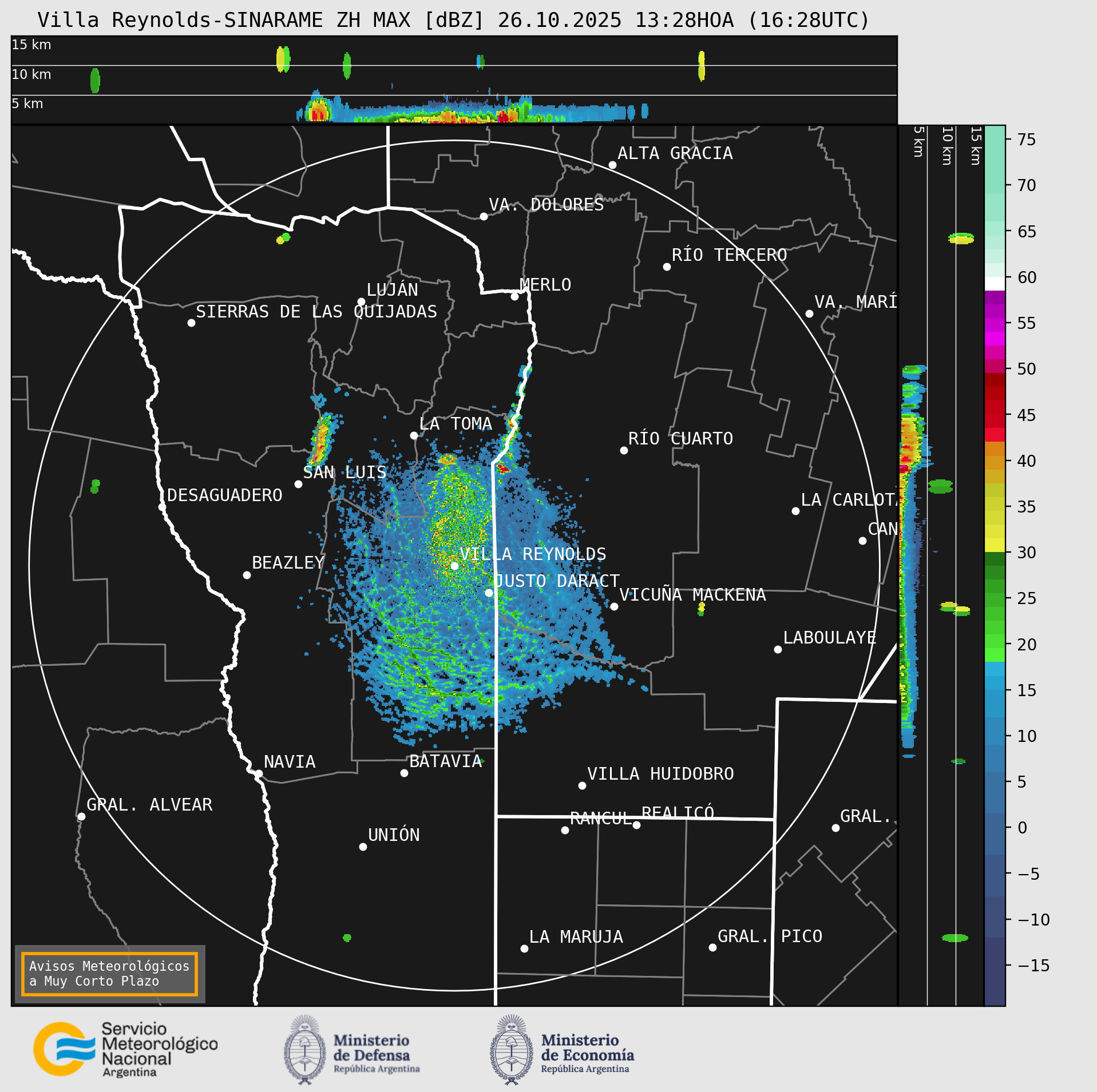Viewport: 1097px width, 1092px height.
Task: Select the Villa Reynolds radar site marker
Action: click(454, 566)
